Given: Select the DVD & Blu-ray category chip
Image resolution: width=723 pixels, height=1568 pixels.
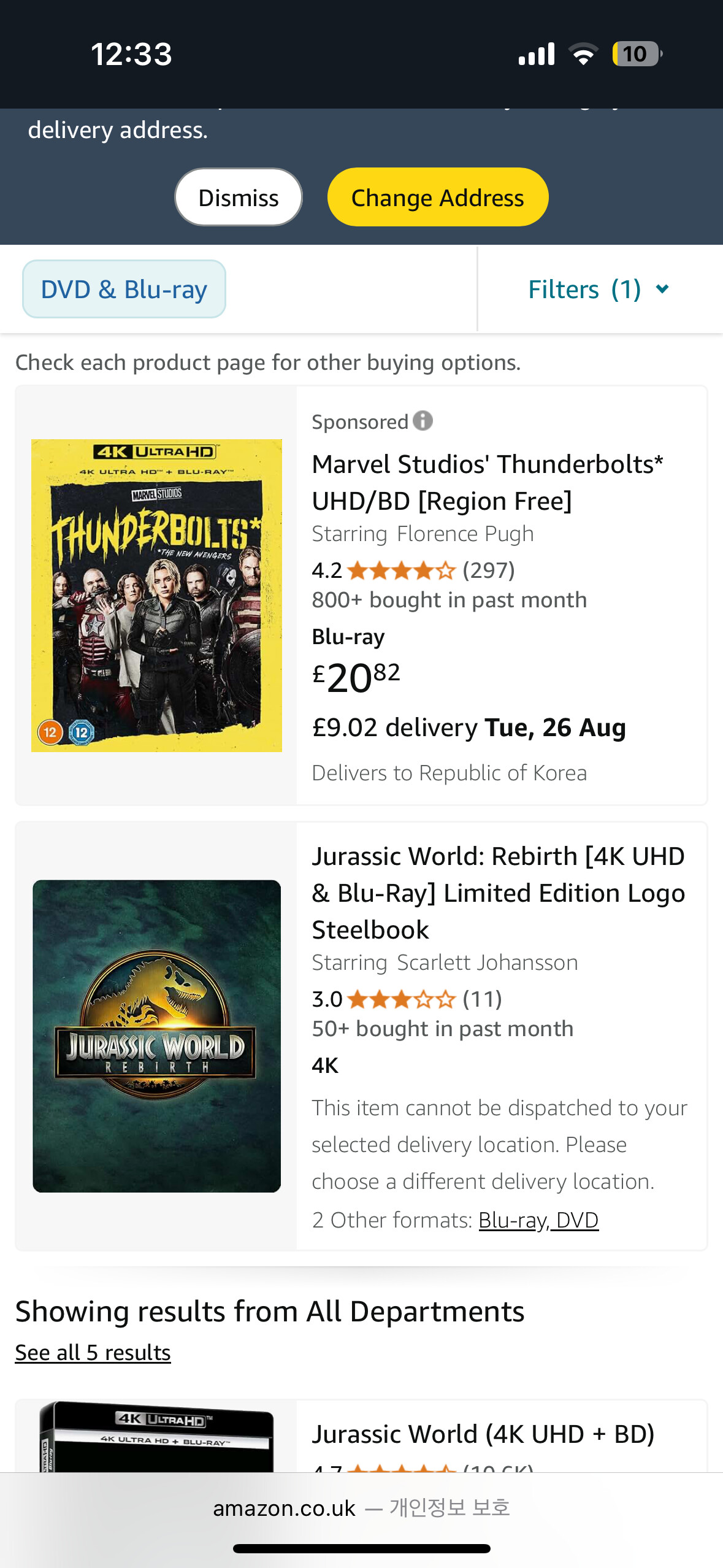Looking at the screenshot, I should (124, 290).
